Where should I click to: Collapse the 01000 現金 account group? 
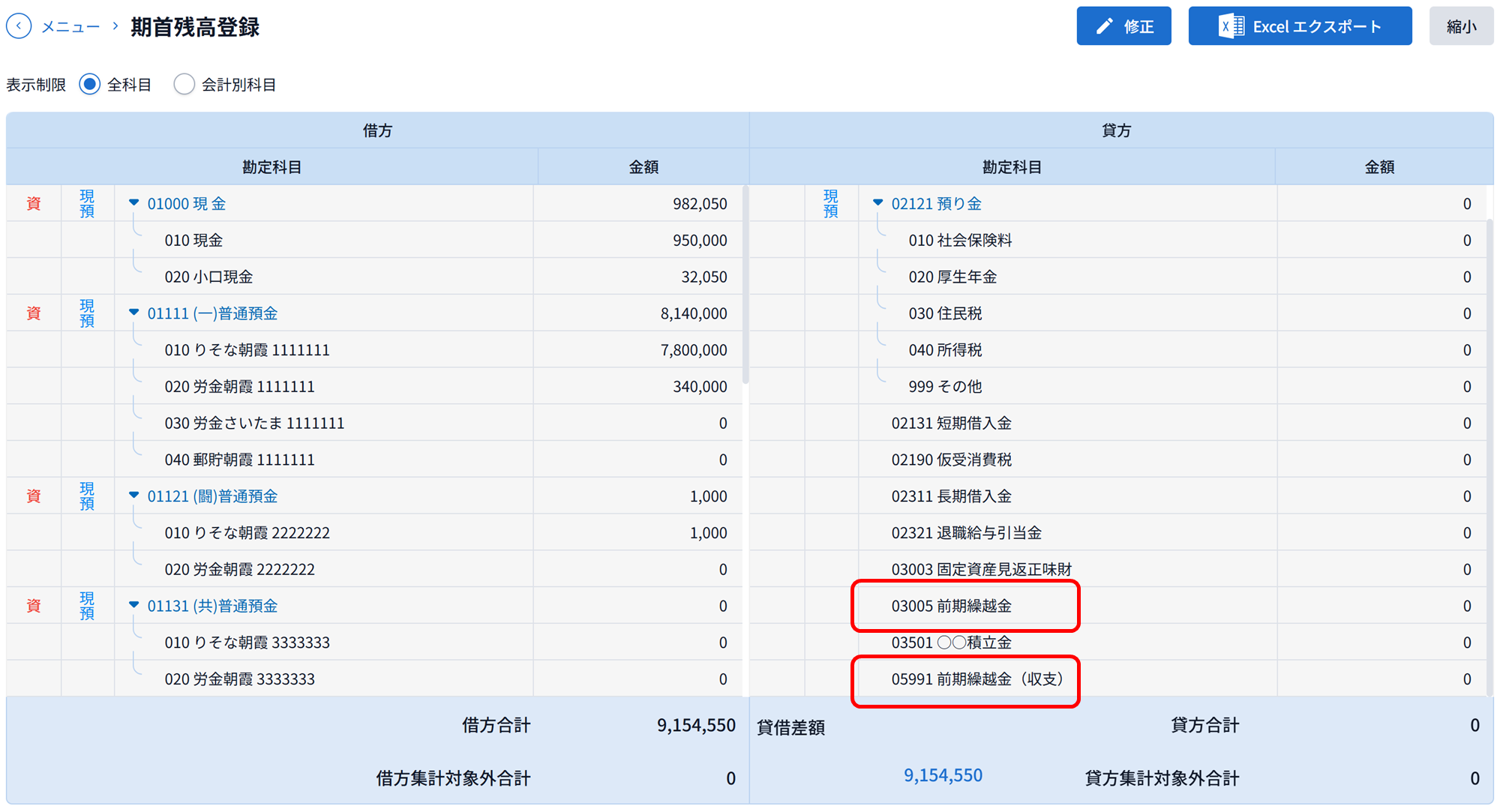[x=133, y=202]
